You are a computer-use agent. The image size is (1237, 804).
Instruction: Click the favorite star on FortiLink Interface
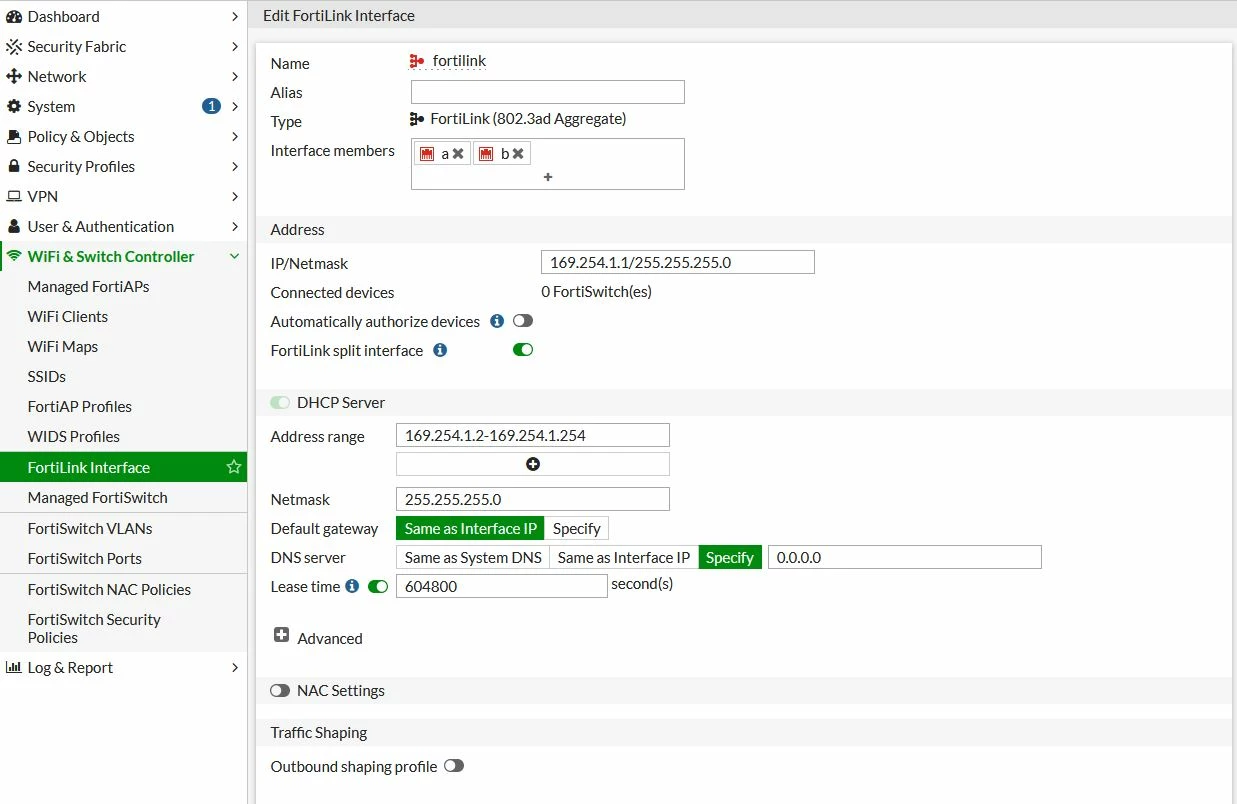(234, 467)
